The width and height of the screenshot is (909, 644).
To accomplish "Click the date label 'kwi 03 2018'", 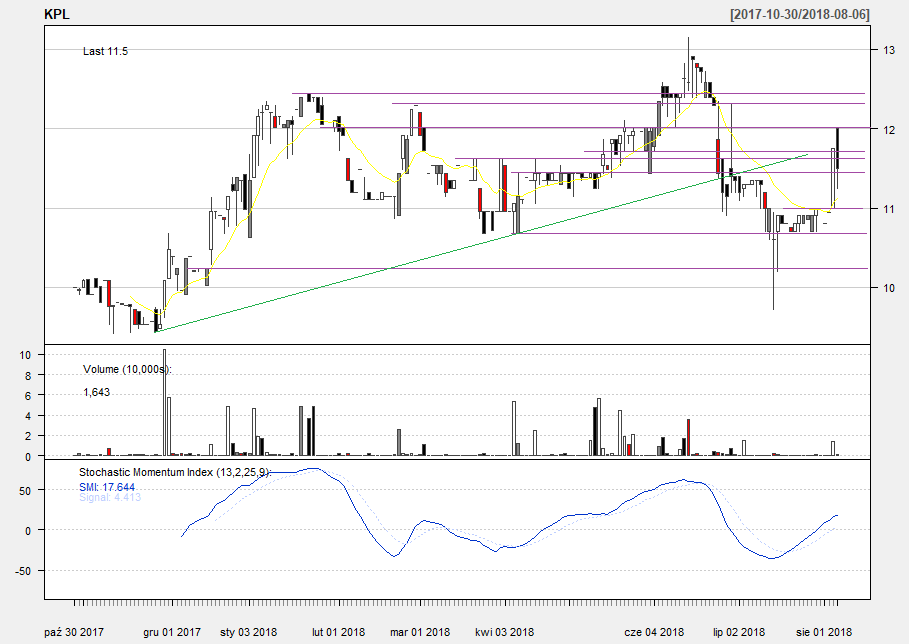I will tap(504, 632).
